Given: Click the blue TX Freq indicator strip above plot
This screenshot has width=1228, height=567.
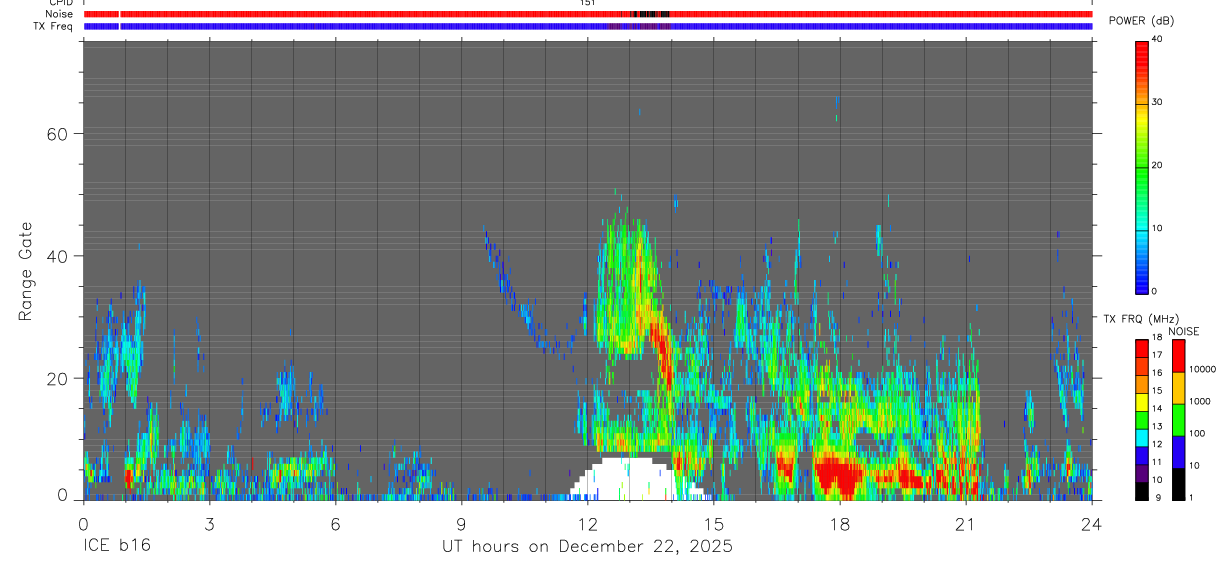Looking at the screenshot, I should point(588,26).
